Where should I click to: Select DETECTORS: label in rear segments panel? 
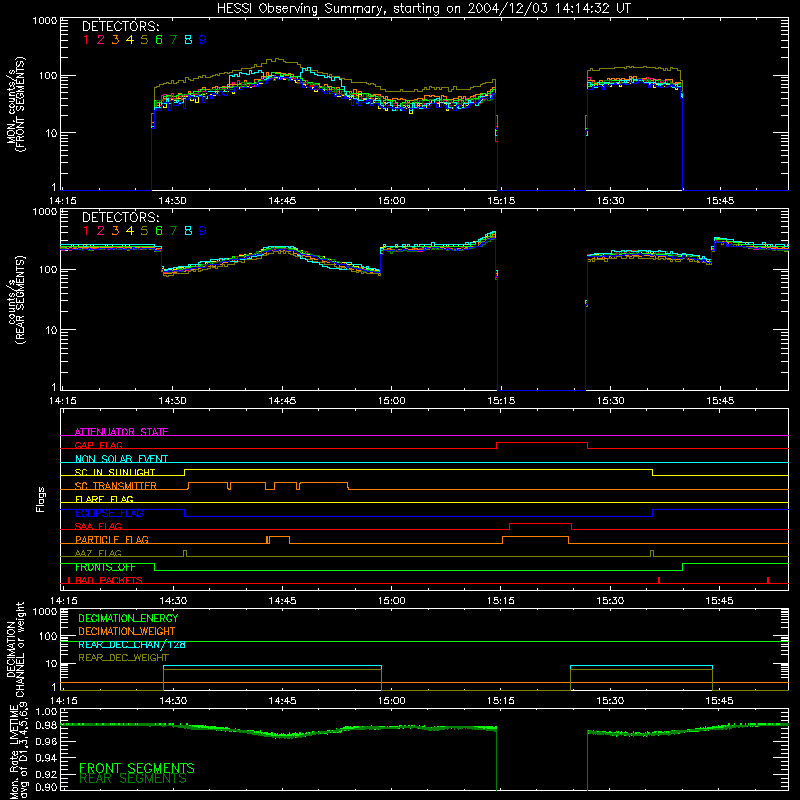pyautogui.click(x=120, y=217)
